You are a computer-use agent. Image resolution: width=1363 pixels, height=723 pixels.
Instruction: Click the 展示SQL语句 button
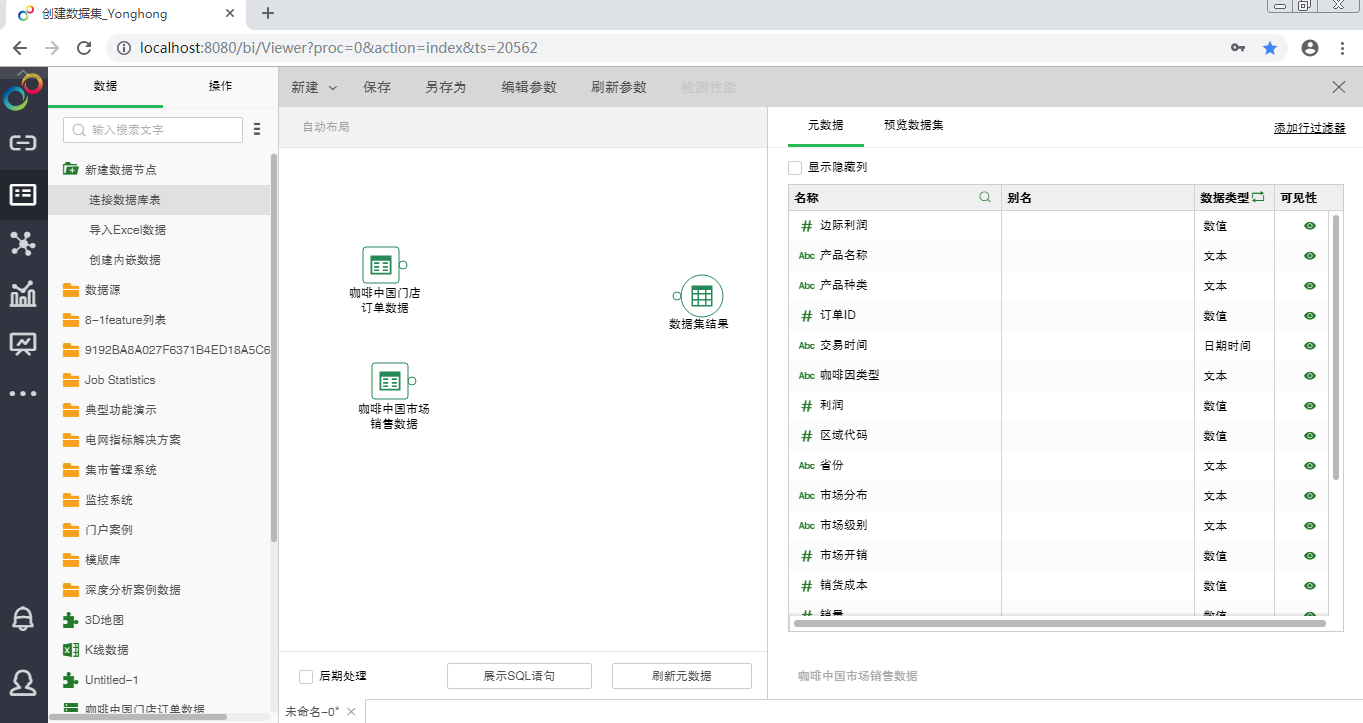tap(518, 675)
